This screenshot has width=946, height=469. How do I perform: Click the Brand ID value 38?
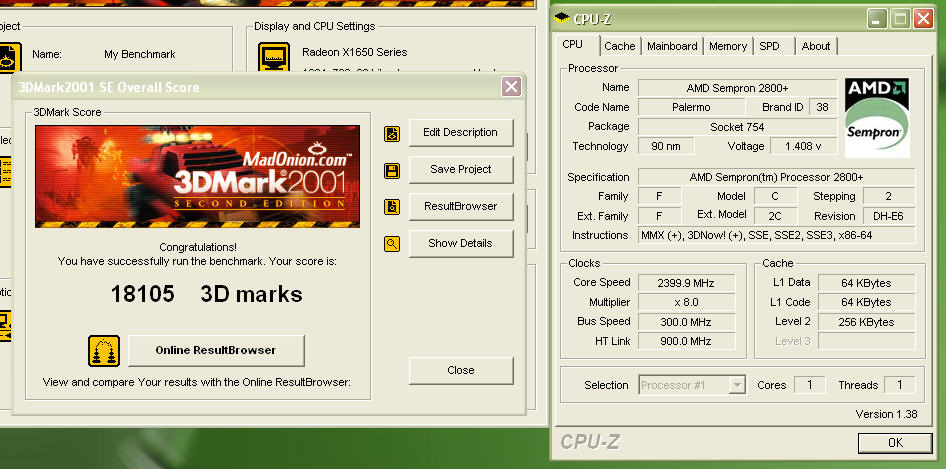point(823,107)
